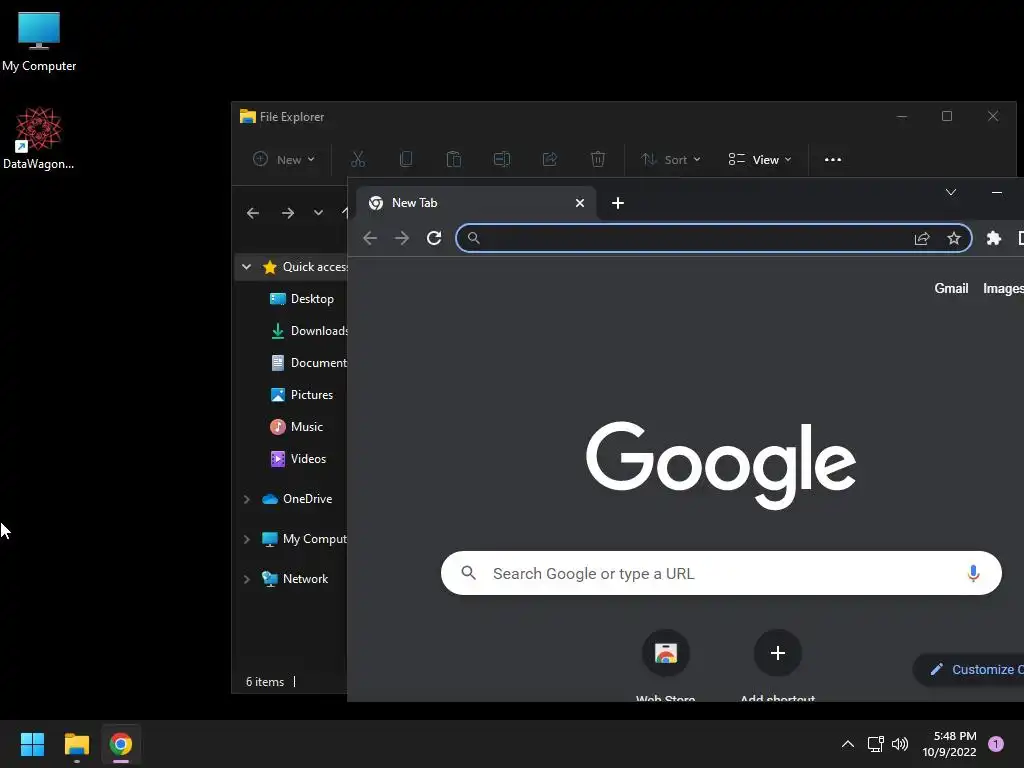
Task: Open the notification badge in taskbar
Action: [x=995, y=744]
